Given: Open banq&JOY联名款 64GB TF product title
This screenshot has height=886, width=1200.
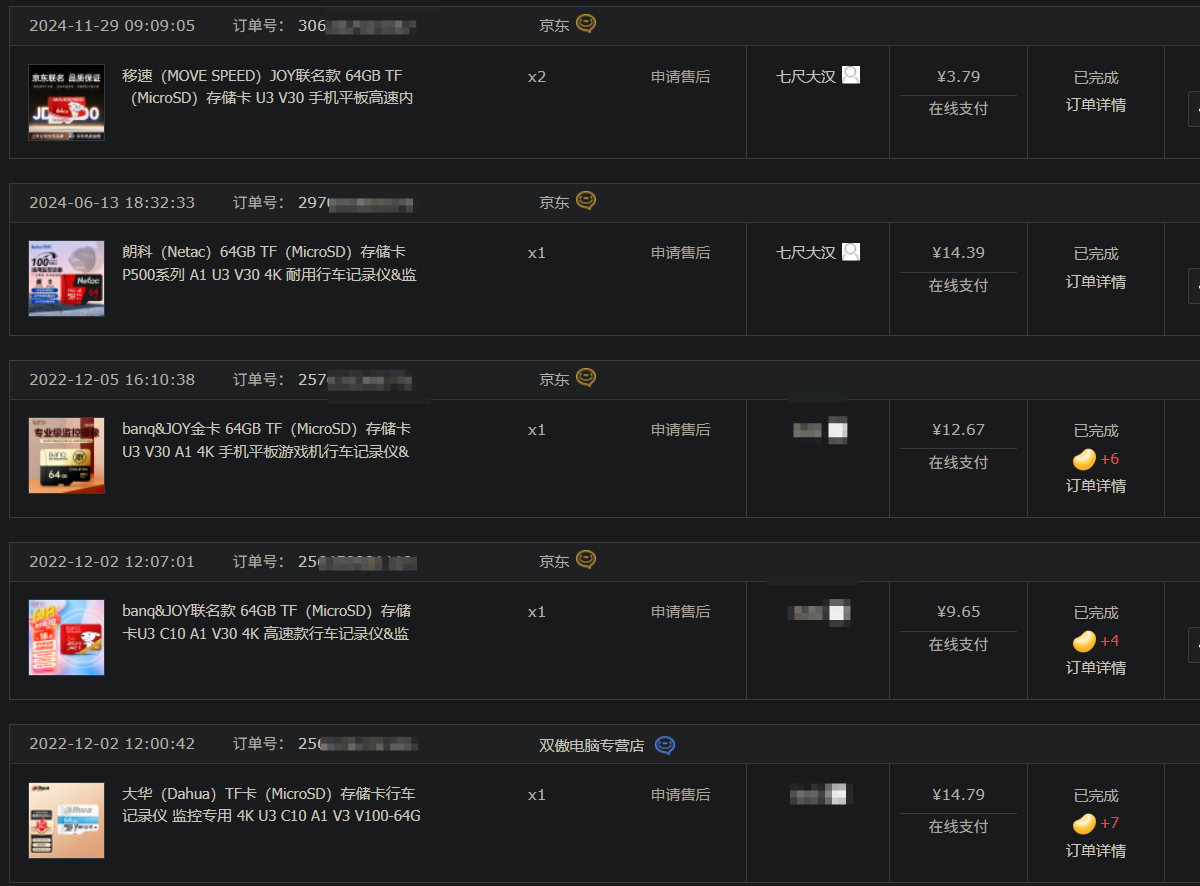Looking at the screenshot, I should 267,622.
